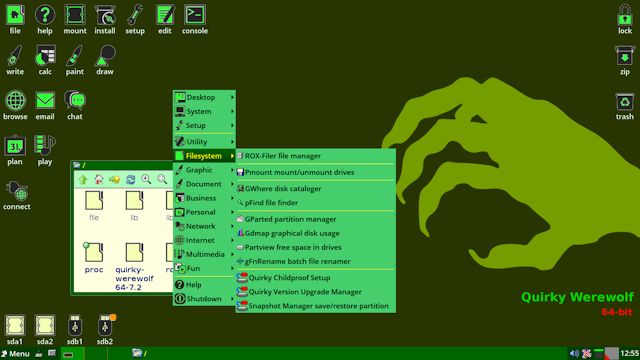Open Snapshot Manager save/restore partition

click(x=315, y=306)
